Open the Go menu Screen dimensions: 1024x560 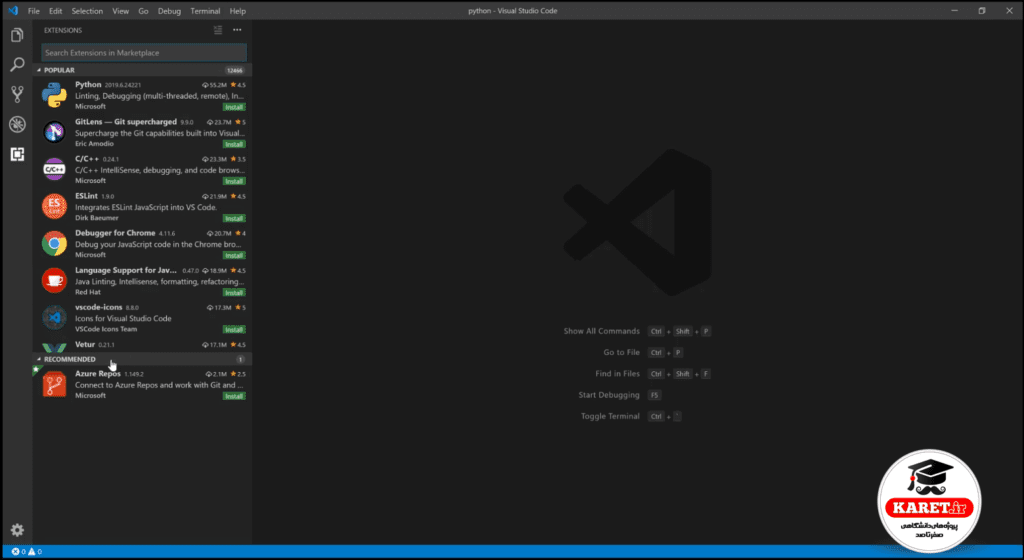(143, 11)
